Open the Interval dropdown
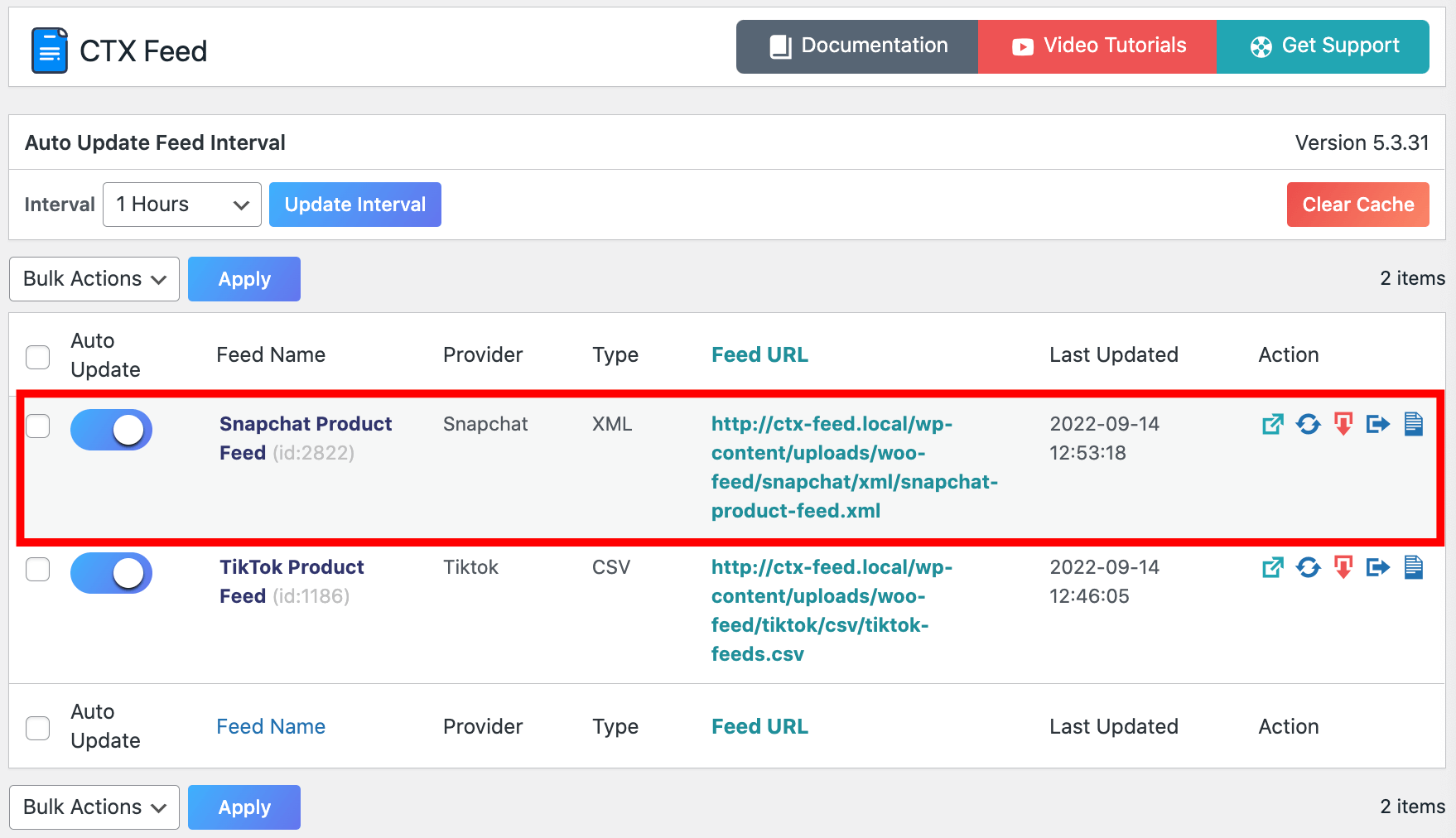 pos(181,204)
